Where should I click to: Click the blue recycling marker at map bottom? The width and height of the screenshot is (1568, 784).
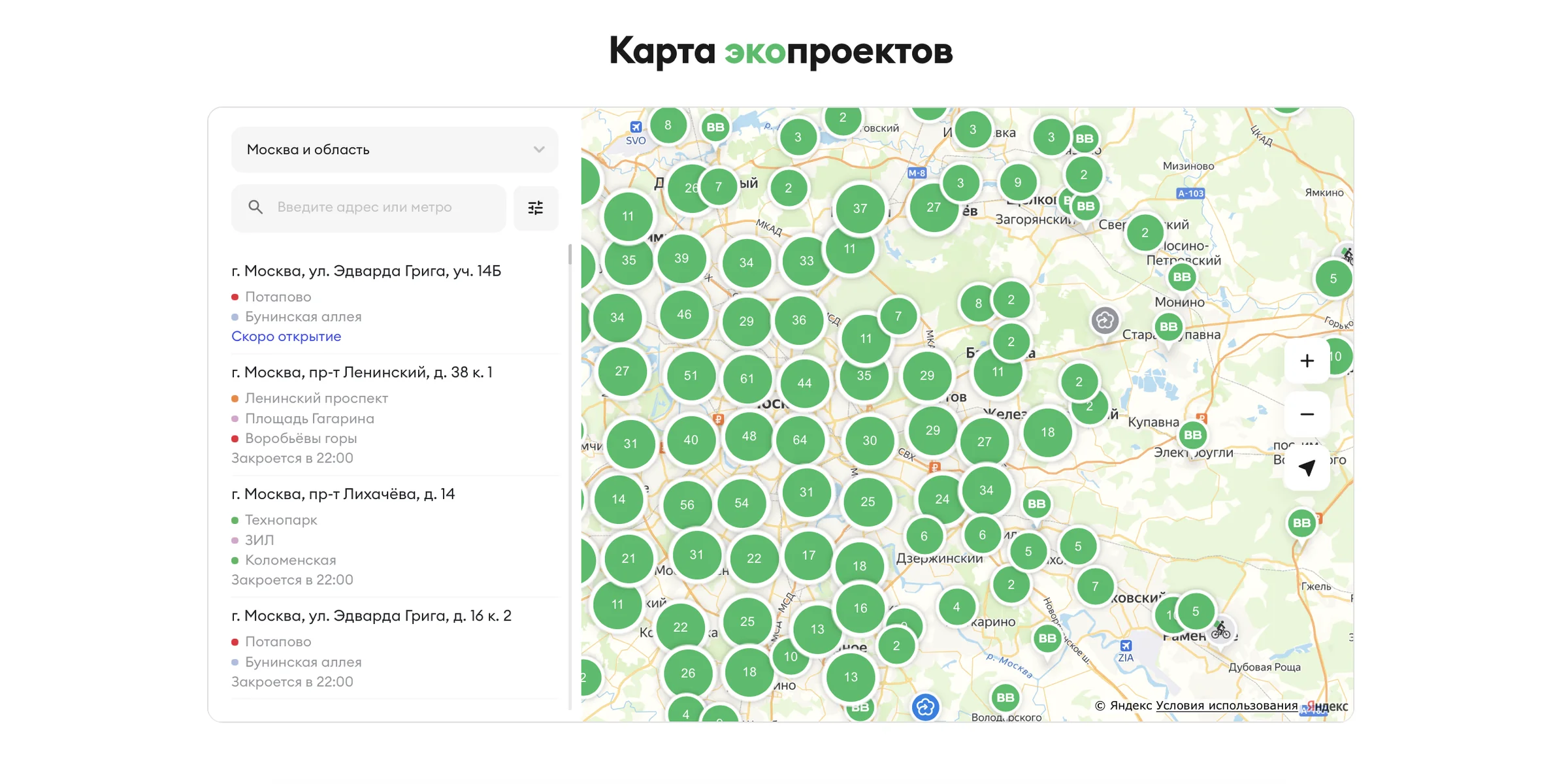click(x=925, y=707)
